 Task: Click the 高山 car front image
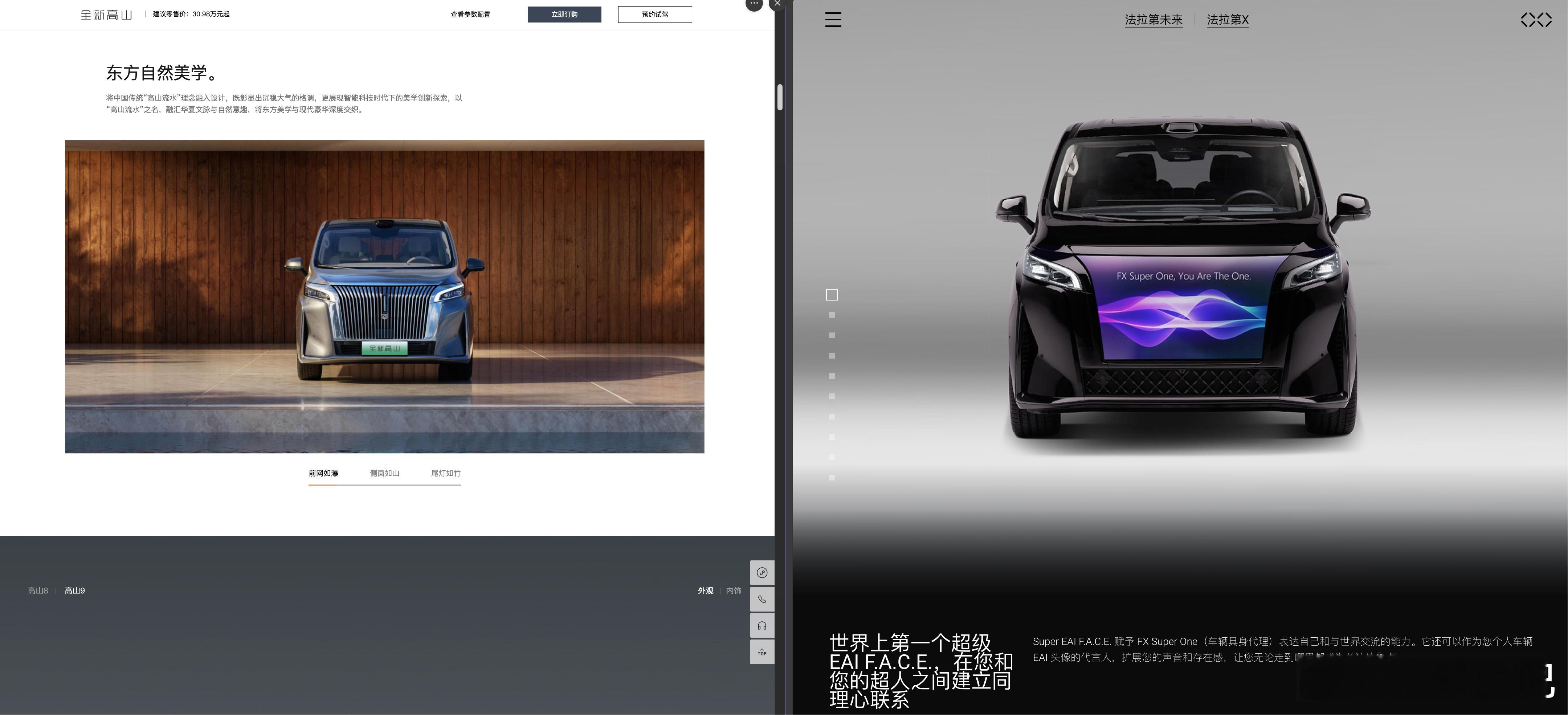point(385,297)
